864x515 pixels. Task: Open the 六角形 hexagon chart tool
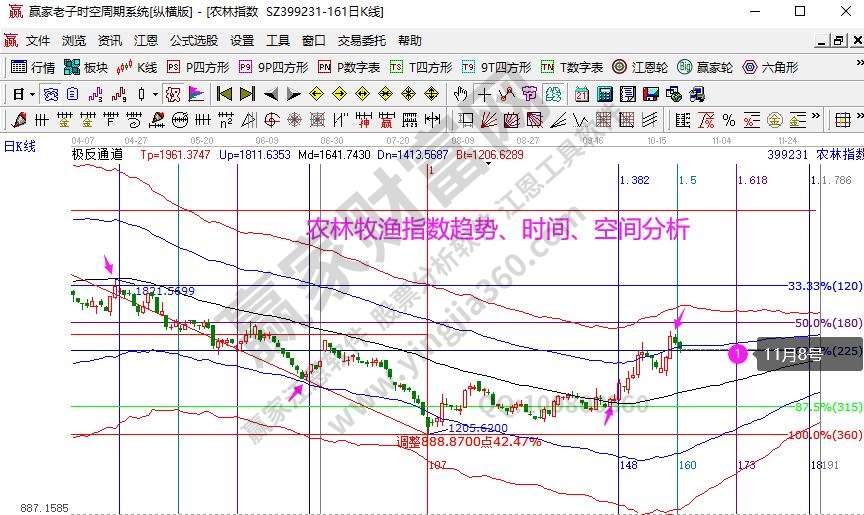769,68
